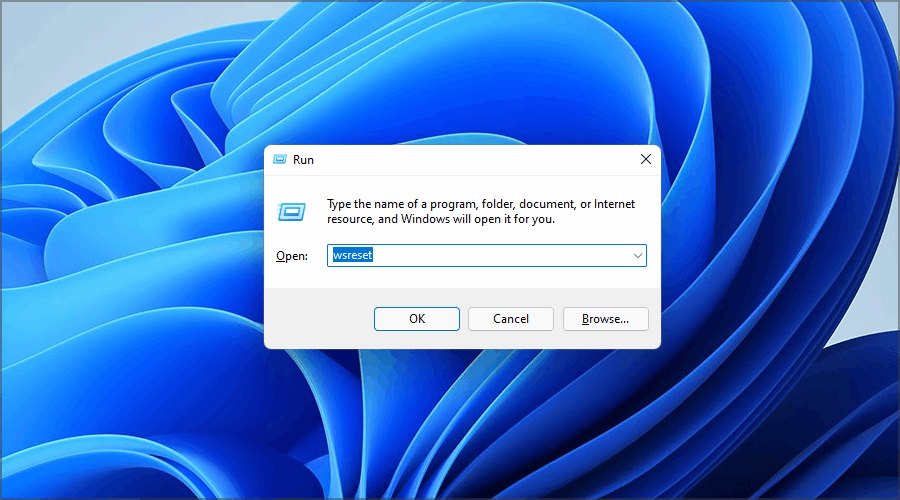The image size is (900, 500).
Task: Click the Run icon in title bar
Action: (x=280, y=160)
